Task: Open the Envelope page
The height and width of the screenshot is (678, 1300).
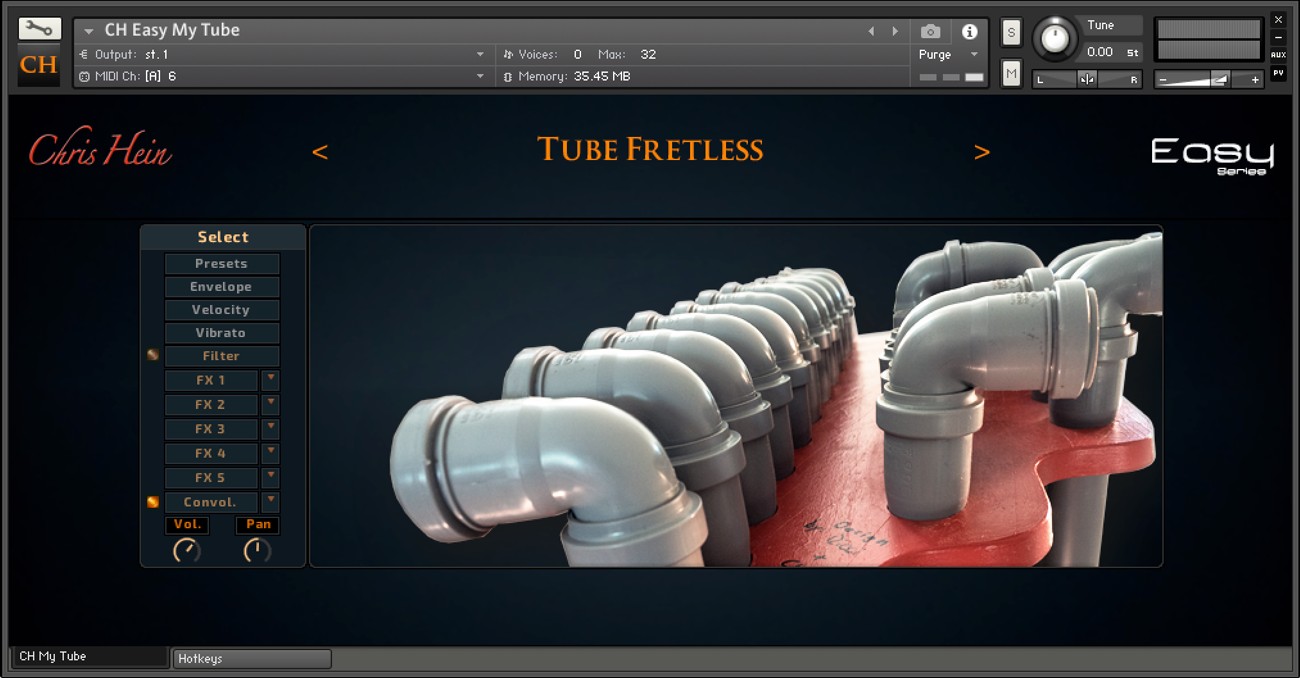Action: coord(222,287)
